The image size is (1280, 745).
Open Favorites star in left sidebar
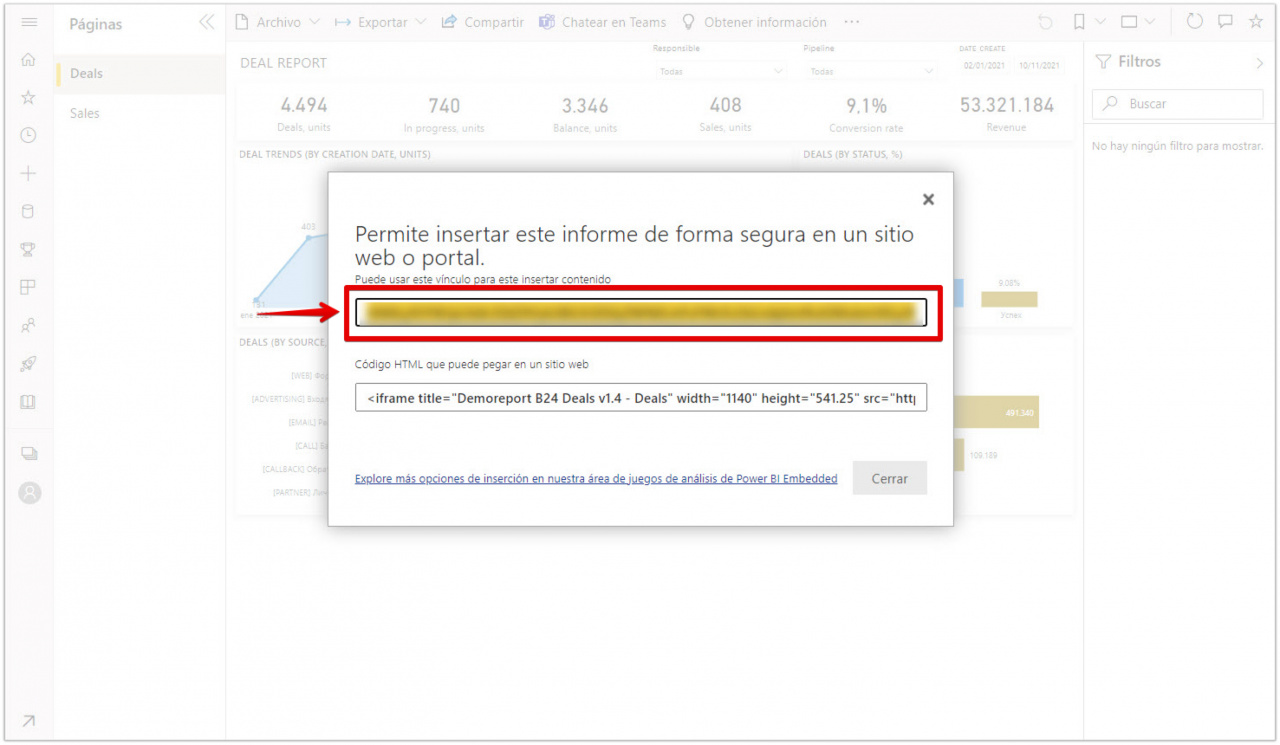pyautogui.click(x=29, y=98)
